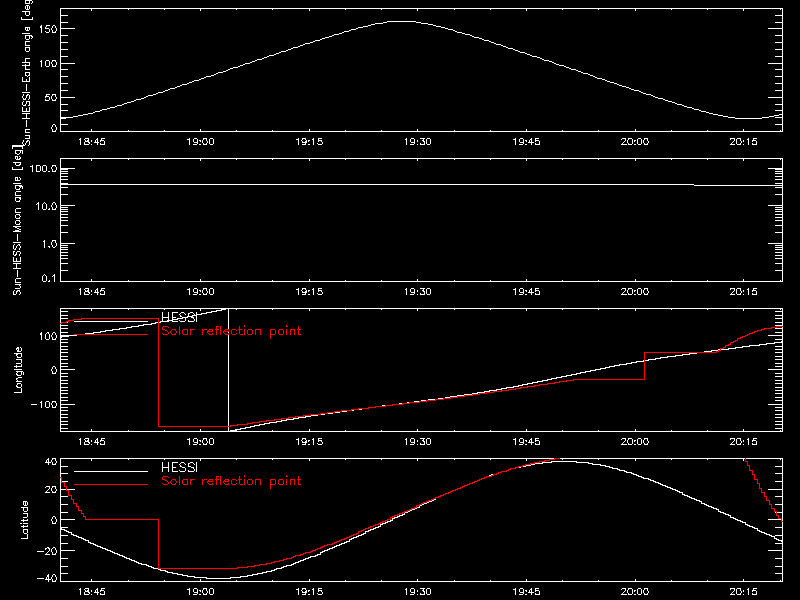Select HESSI legend label in Latitude plot
The height and width of the screenshot is (600, 800).
(179, 467)
